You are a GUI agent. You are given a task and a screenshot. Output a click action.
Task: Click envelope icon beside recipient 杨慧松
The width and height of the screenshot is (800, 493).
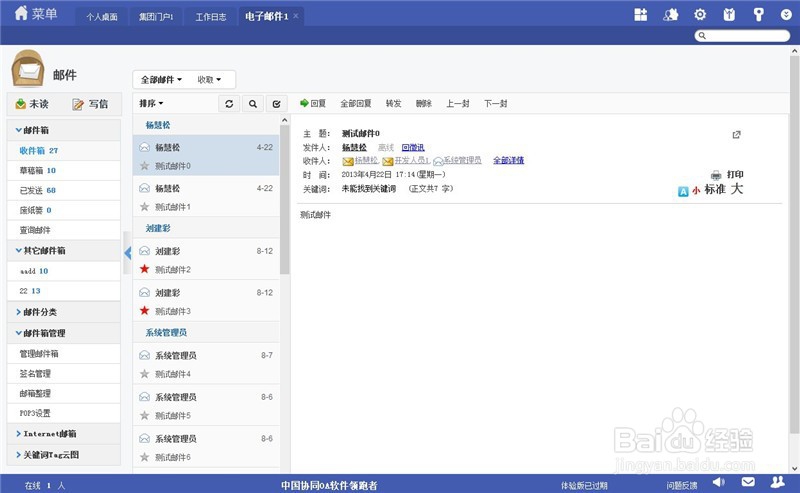[348, 161]
